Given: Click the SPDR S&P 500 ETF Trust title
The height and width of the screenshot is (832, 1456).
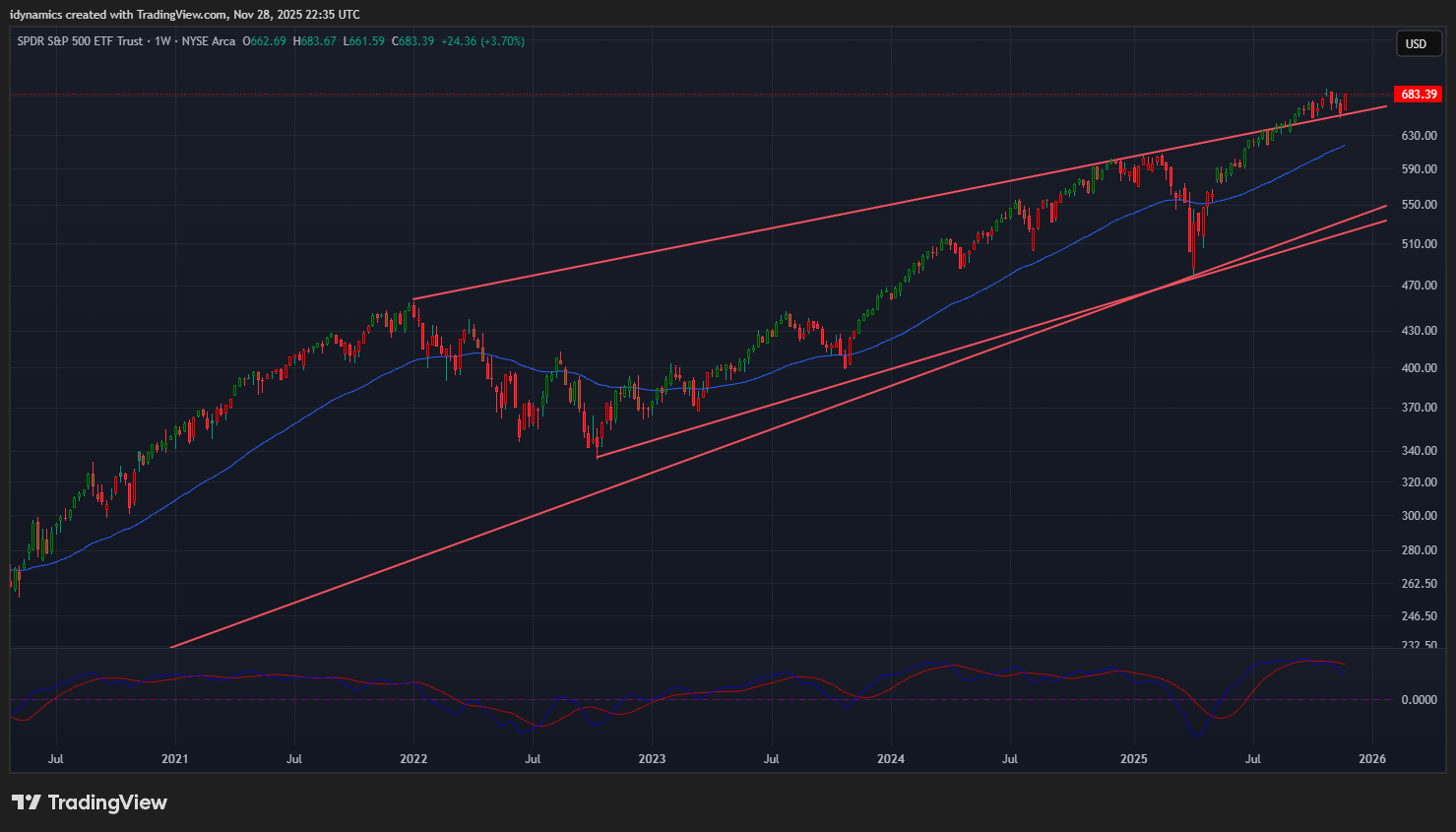Looking at the screenshot, I should [80, 41].
